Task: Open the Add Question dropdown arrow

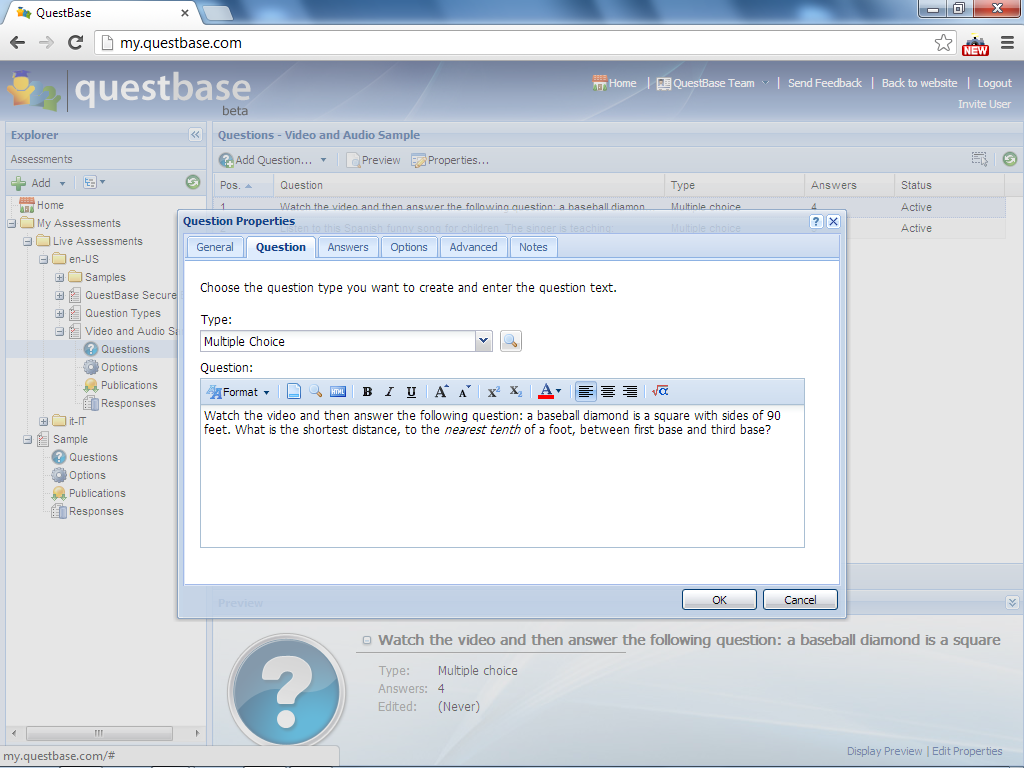Action: 323,160
